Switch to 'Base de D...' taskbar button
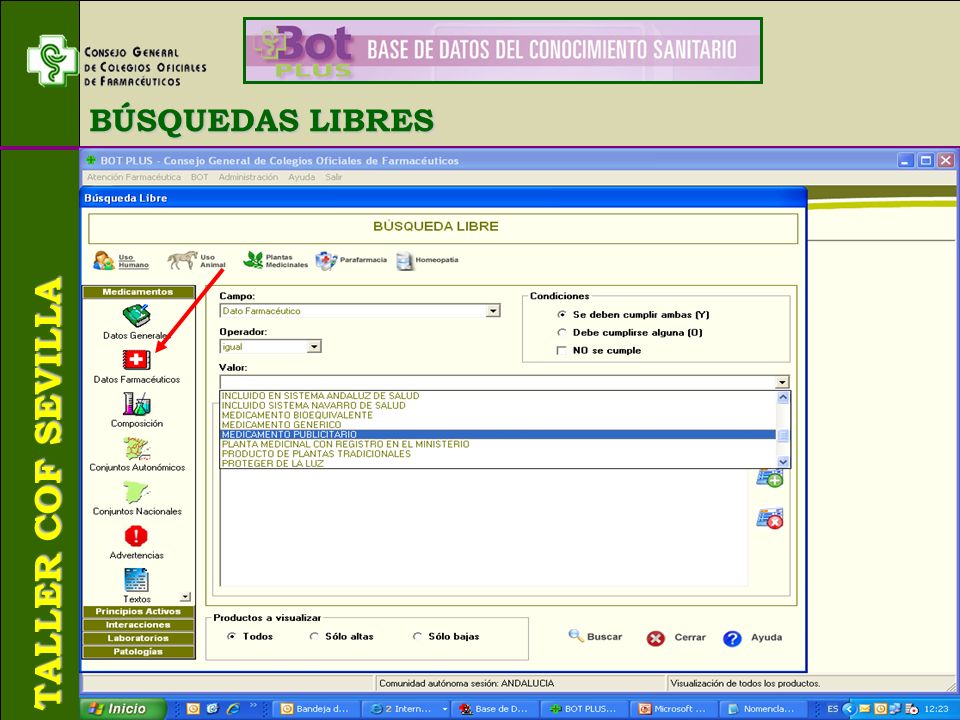Viewport: 960px width, 720px height. pyautogui.click(x=495, y=708)
